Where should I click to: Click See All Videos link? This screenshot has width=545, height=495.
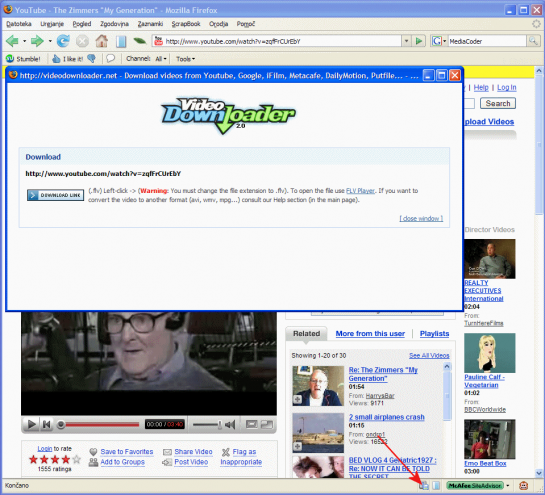click(x=429, y=356)
